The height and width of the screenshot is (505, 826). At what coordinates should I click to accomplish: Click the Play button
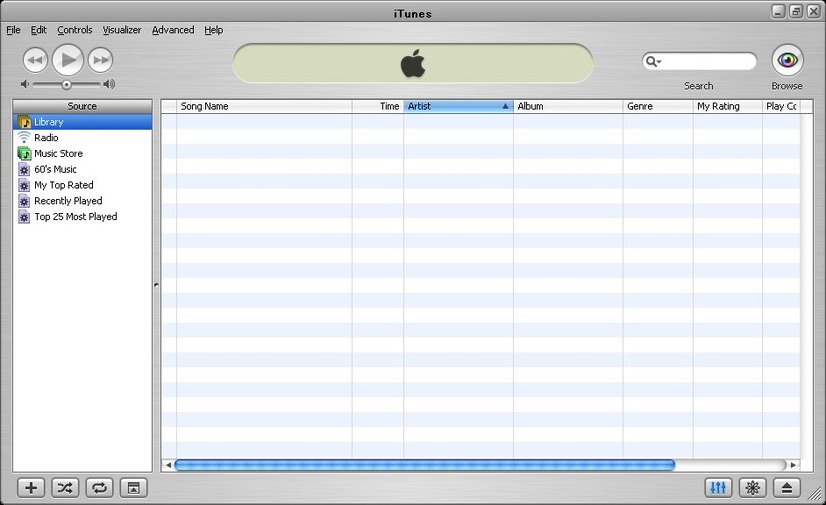[x=68, y=60]
